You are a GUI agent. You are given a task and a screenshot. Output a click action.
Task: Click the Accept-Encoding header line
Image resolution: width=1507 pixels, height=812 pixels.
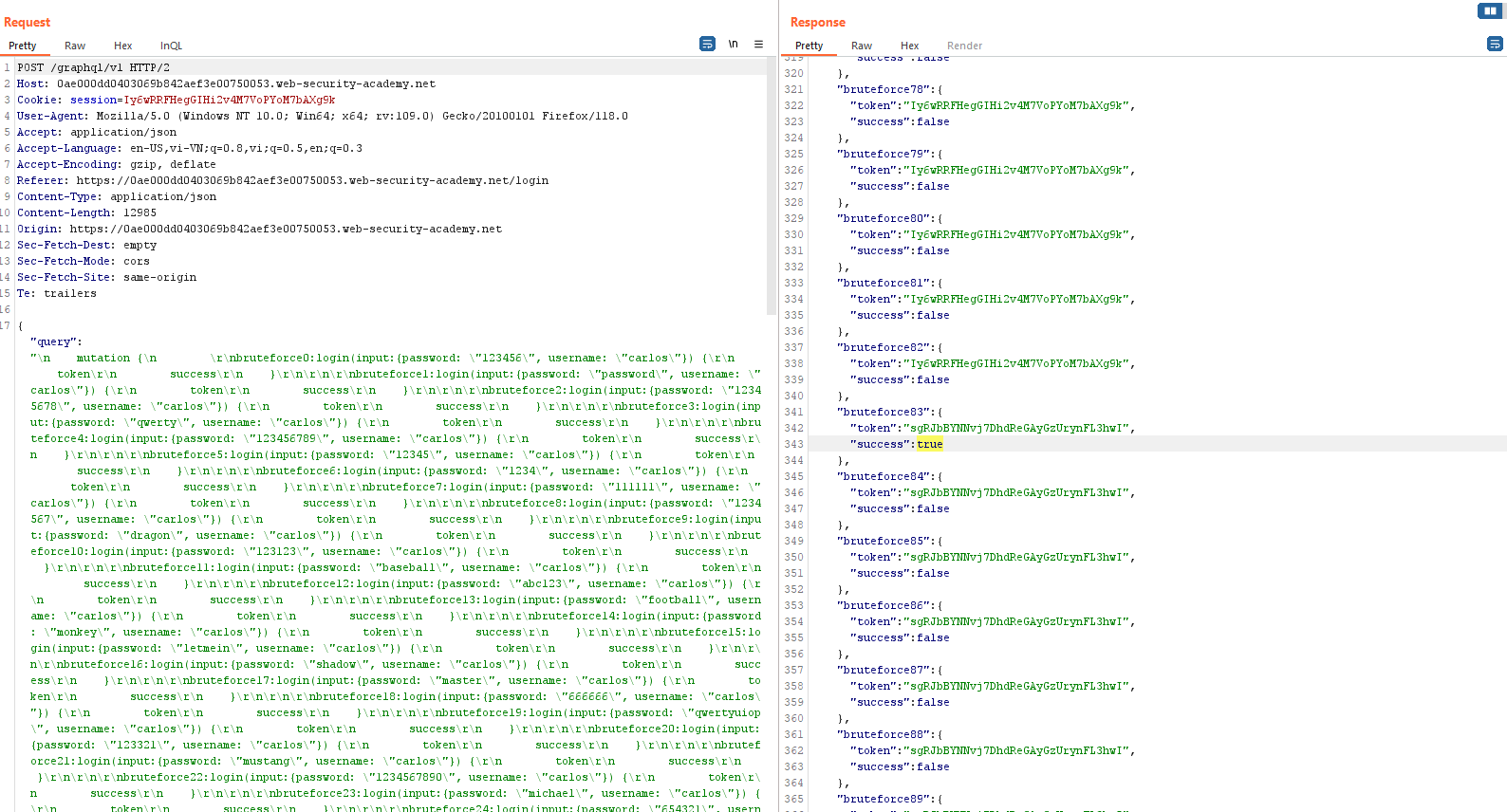tap(117, 164)
